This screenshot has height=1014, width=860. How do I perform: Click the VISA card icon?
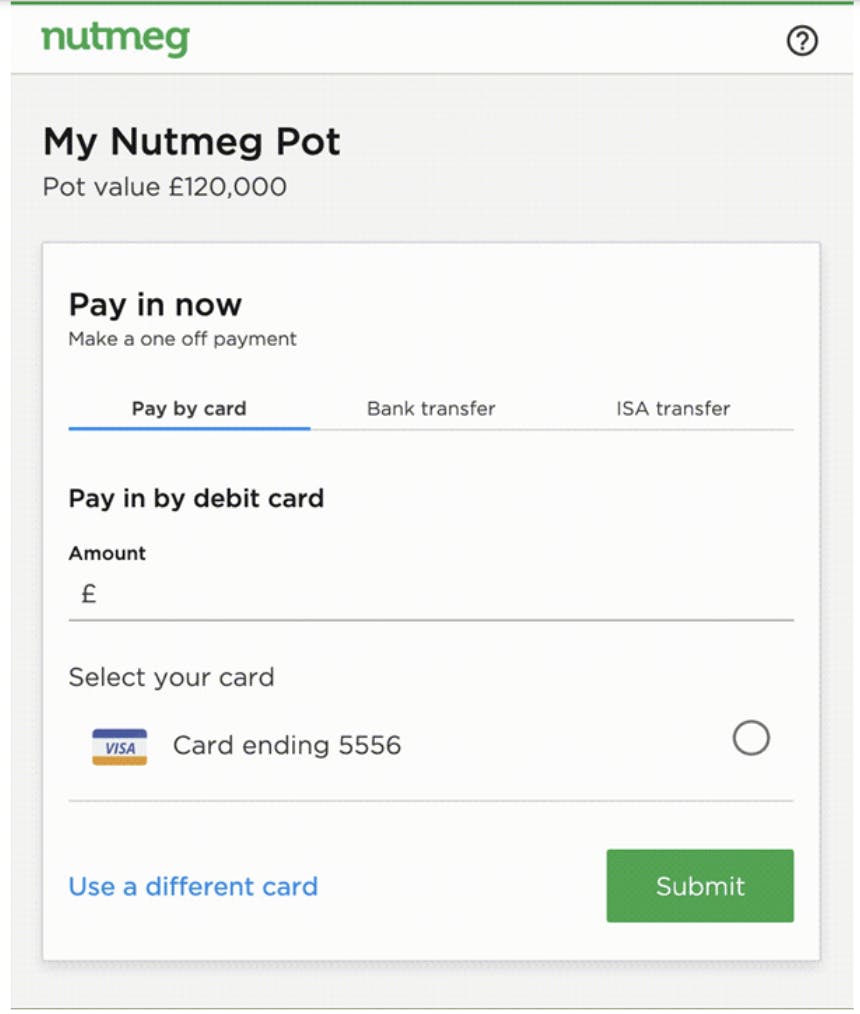point(120,747)
